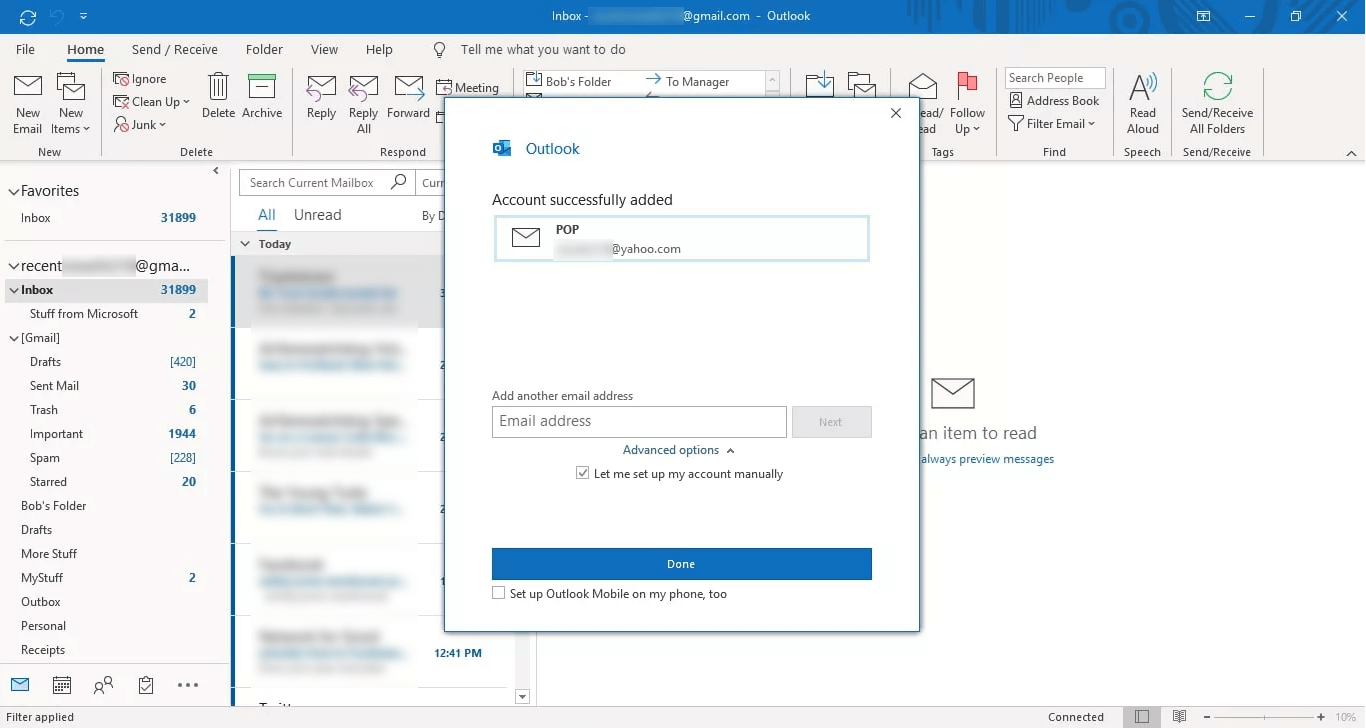This screenshot has height=728, width=1366.
Task: Switch to the Send / Receive tab
Action: [175, 49]
